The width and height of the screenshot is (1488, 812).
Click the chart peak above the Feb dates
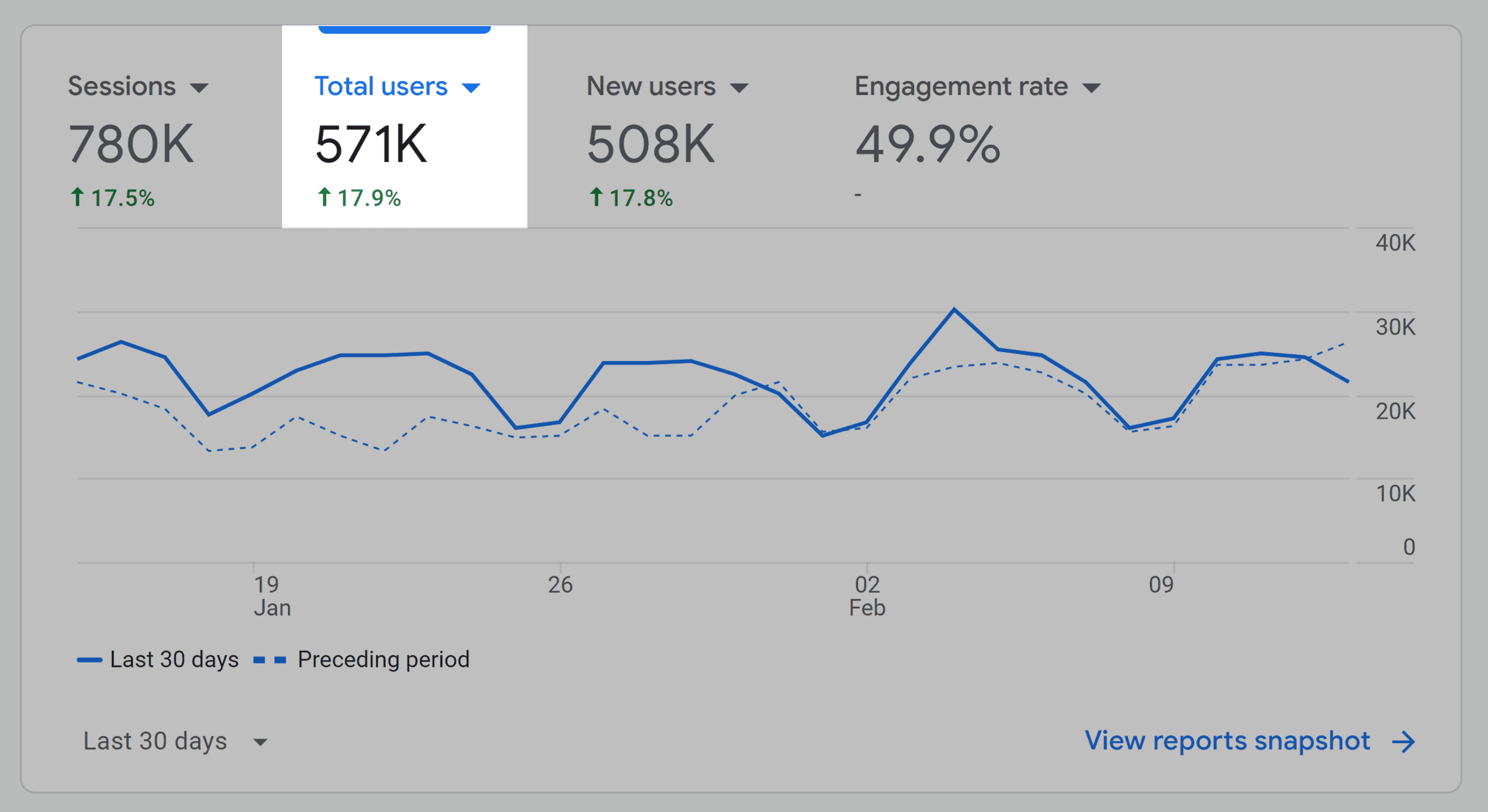[955, 308]
